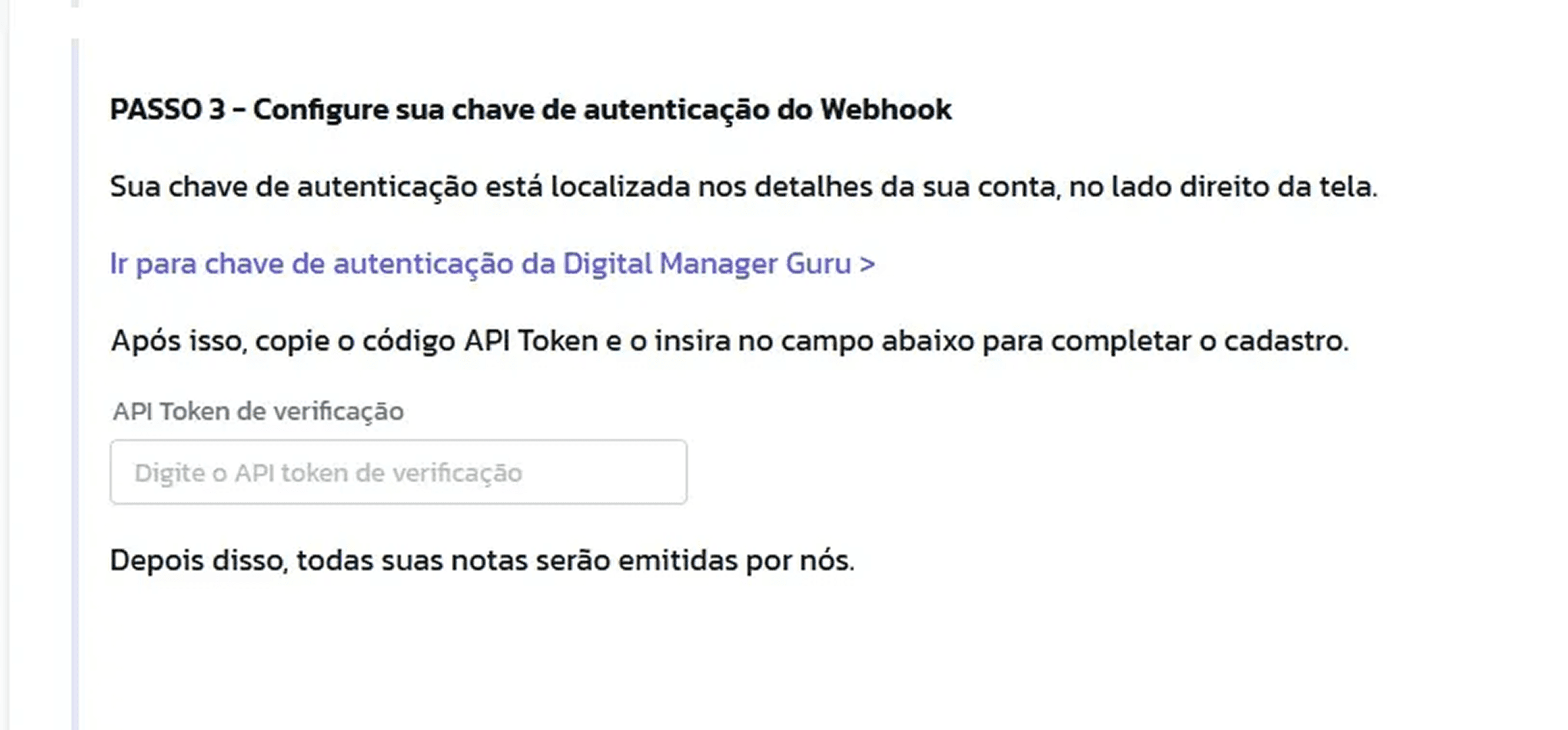Click the 'Digite o API token' placeholder text
The image size is (1568, 730).
click(328, 473)
